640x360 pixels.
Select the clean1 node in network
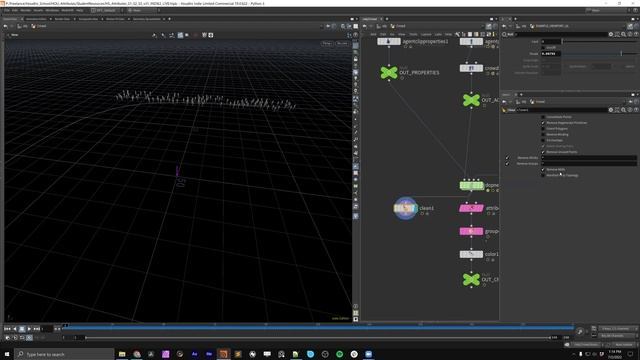click(x=405, y=208)
